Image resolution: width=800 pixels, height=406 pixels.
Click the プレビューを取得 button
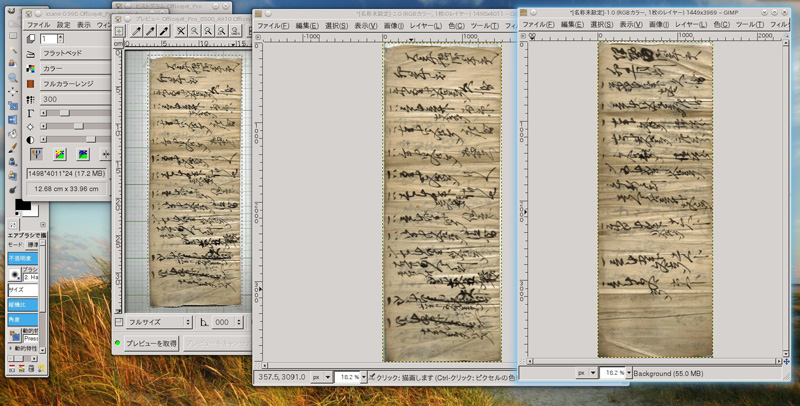[152, 343]
